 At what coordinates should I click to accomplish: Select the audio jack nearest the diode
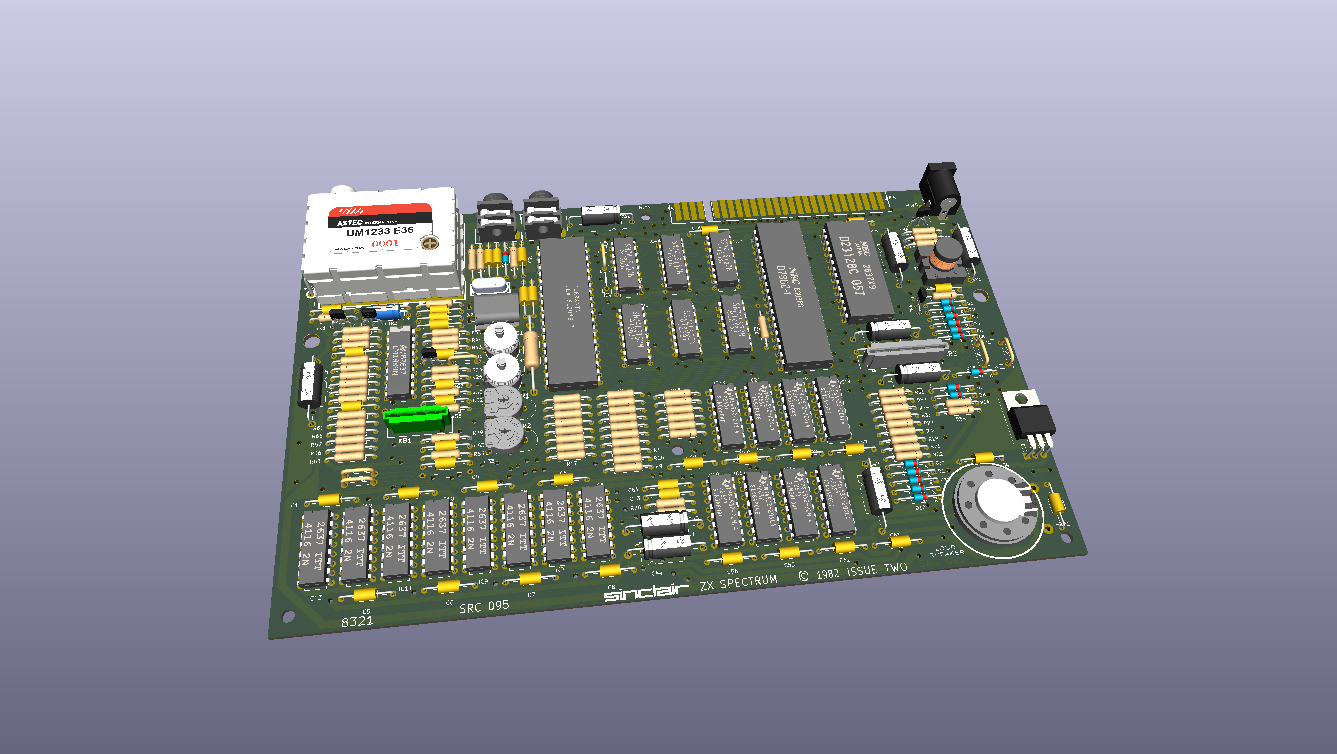click(541, 214)
